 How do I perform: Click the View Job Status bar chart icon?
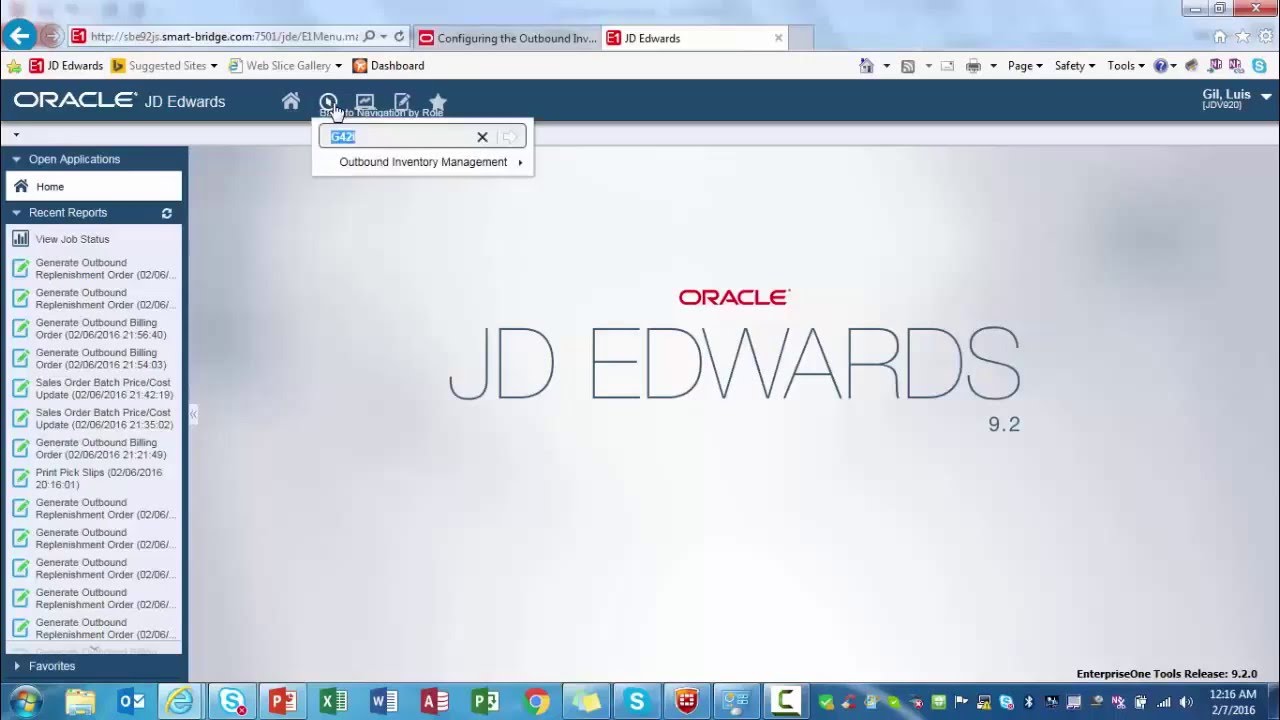click(20, 239)
